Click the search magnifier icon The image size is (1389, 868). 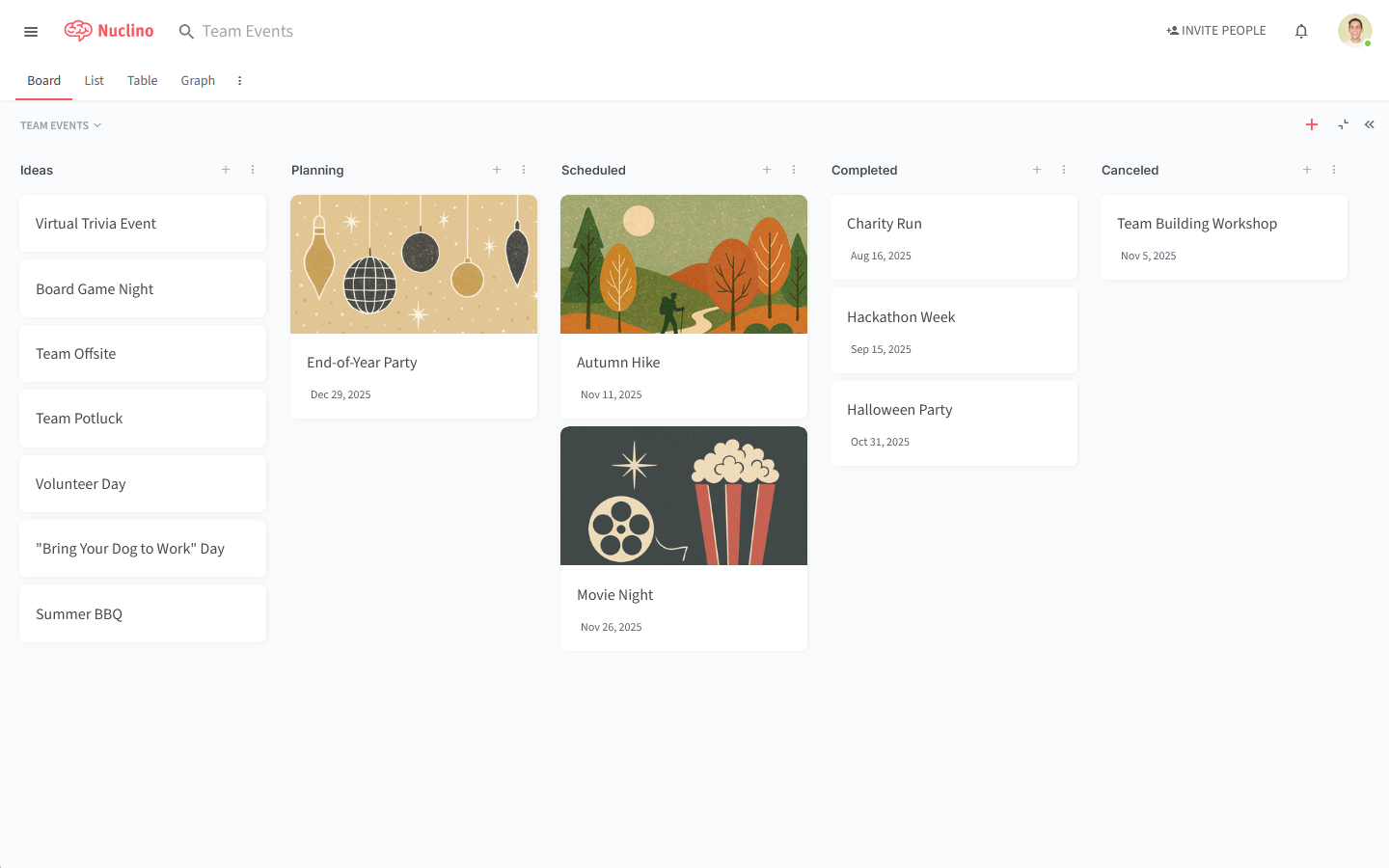click(185, 31)
